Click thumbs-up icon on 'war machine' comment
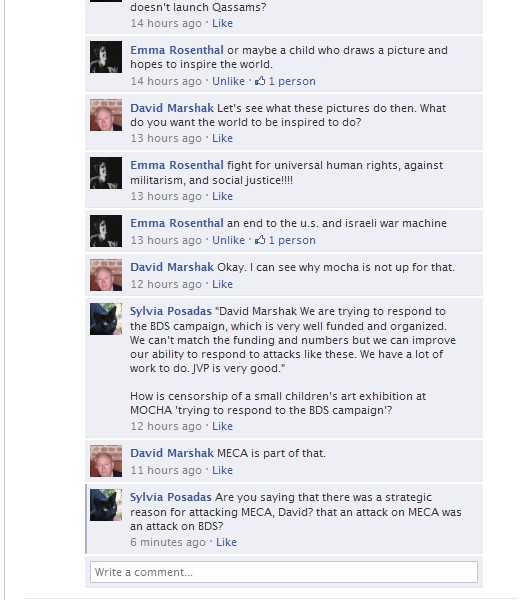 [260, 240]
